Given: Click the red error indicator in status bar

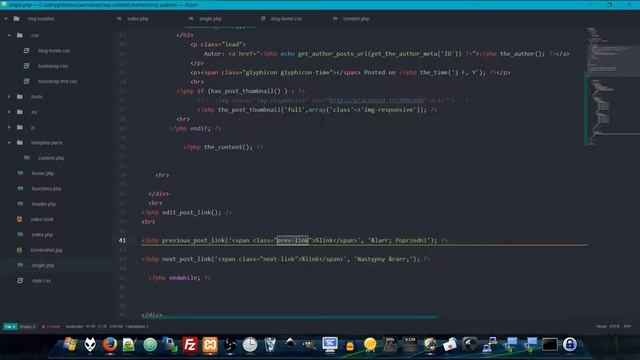Looking at the screenshot, I should pos(51,327).
